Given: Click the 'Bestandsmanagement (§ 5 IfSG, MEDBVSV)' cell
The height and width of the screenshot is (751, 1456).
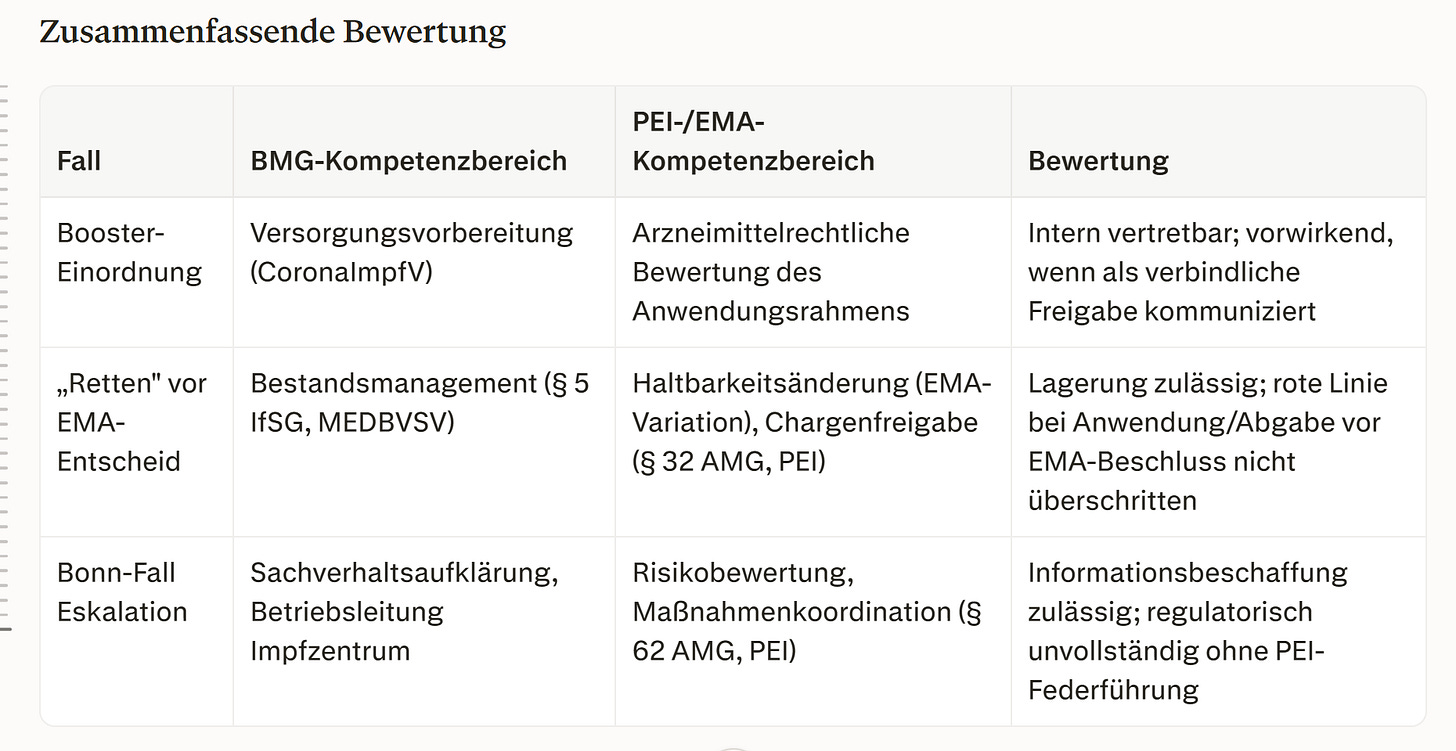Looking at the screenshot, I should click(x=419, y=402).
